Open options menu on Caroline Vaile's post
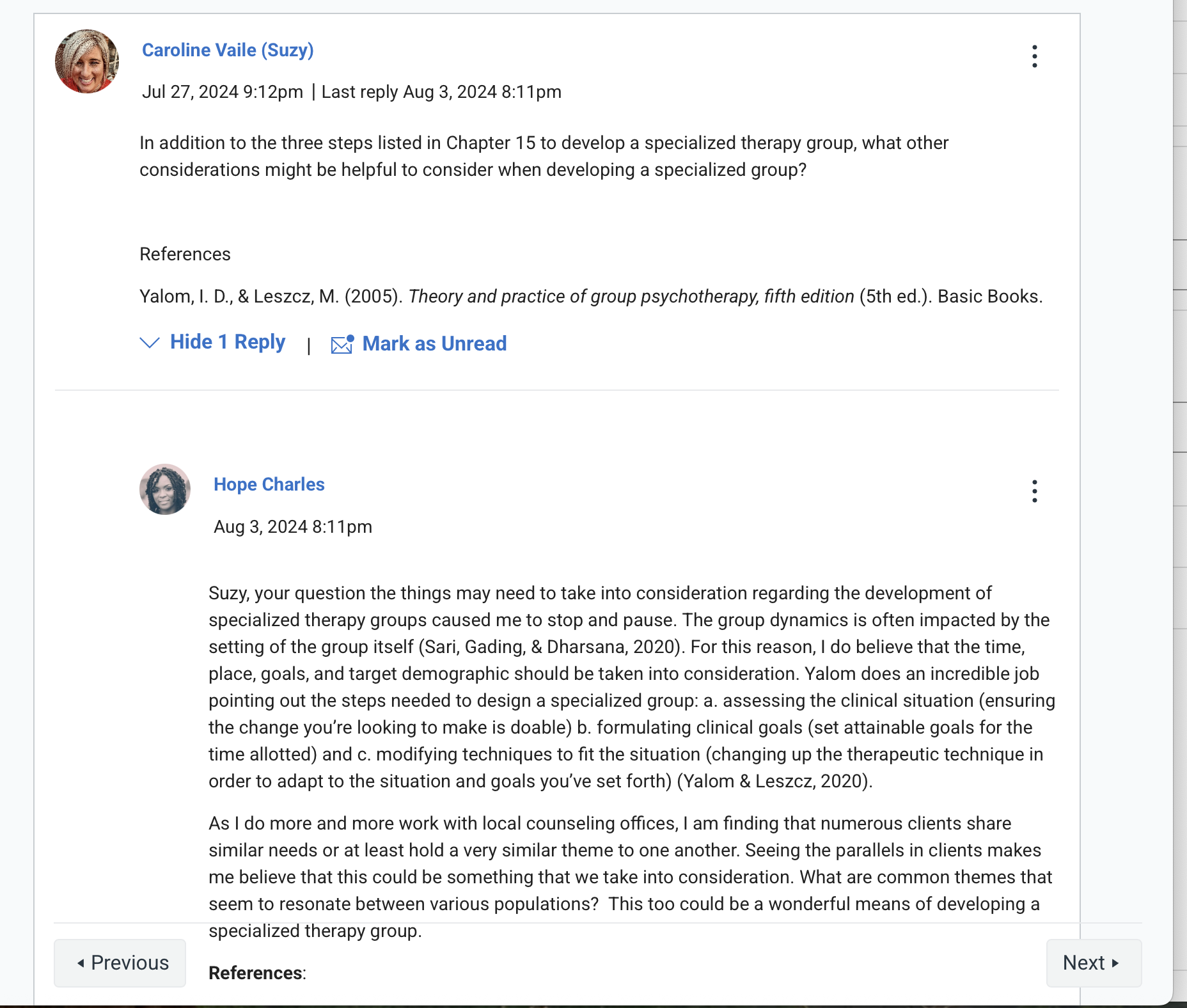This screenshot has height=1008, width=1187. (1034, 56)
